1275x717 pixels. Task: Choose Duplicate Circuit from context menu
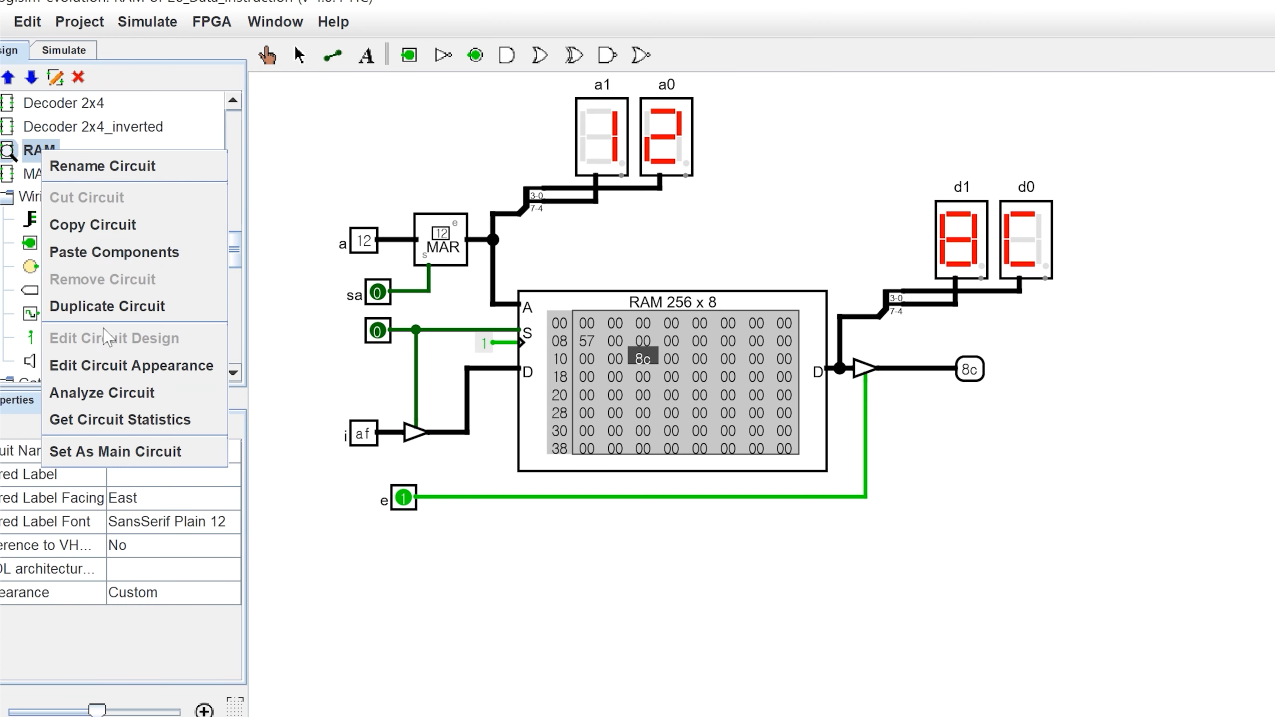[134, 306]
